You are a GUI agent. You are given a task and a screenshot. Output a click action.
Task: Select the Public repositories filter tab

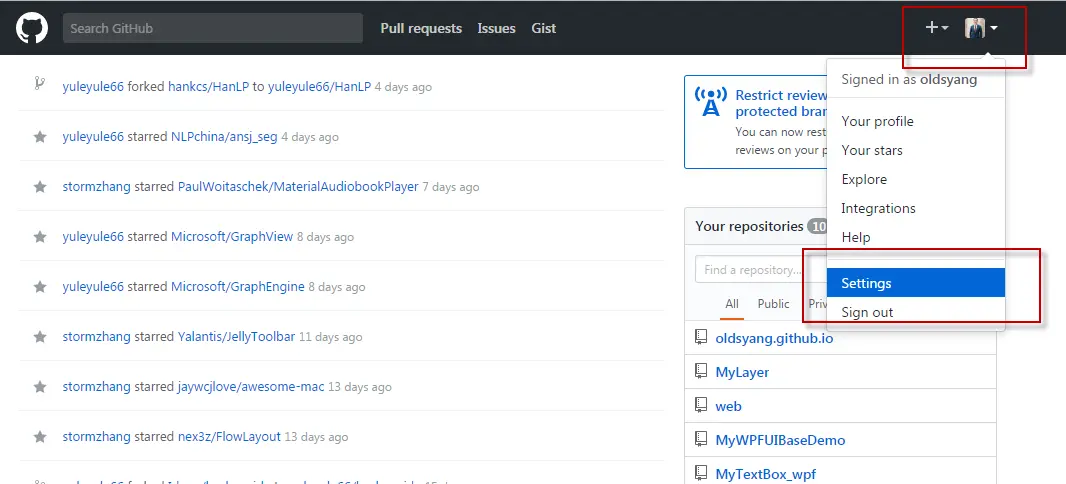click(774, 304)
